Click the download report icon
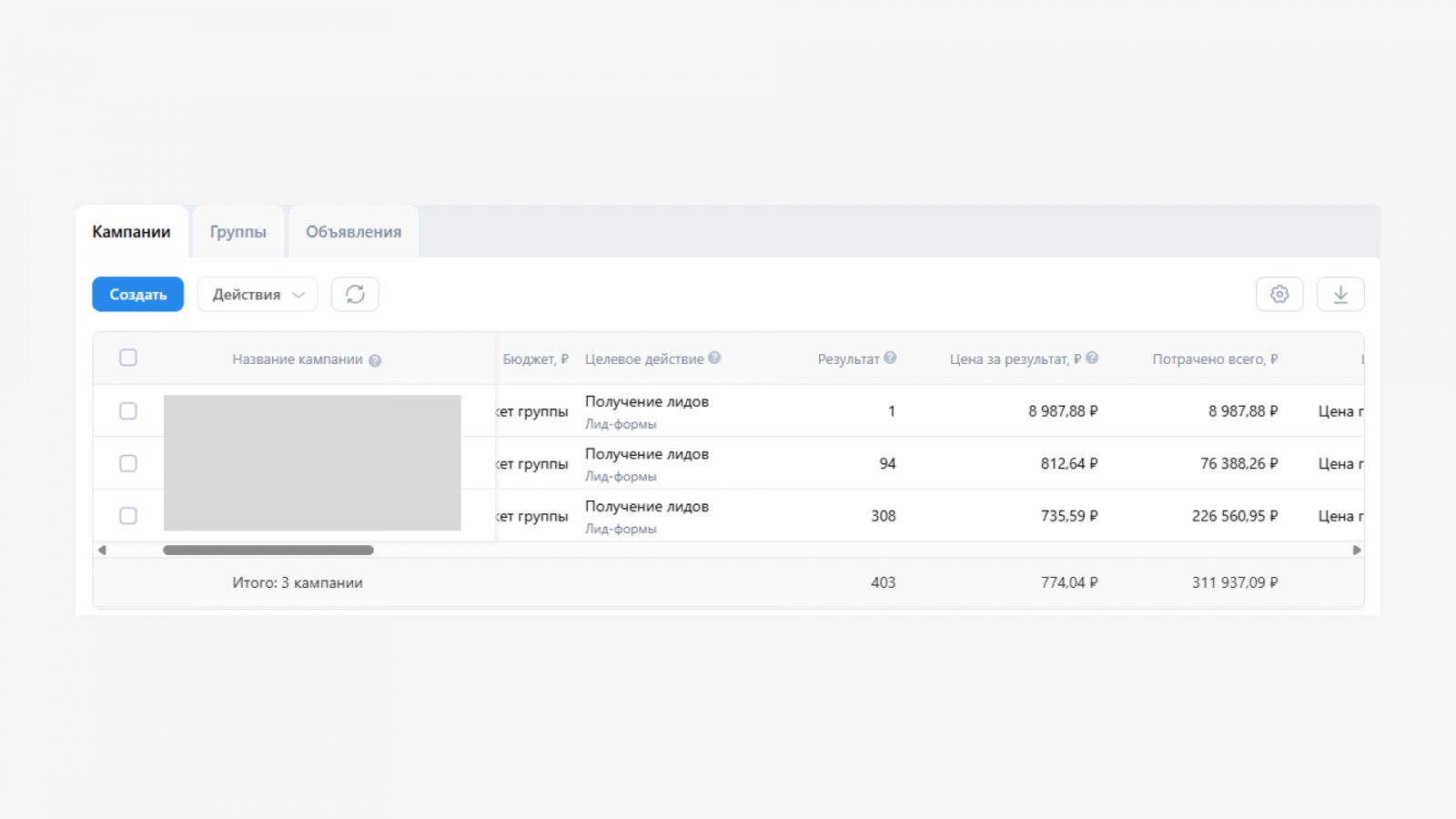This screenshot has width=1456, height=819. [x=1340, y=294]
